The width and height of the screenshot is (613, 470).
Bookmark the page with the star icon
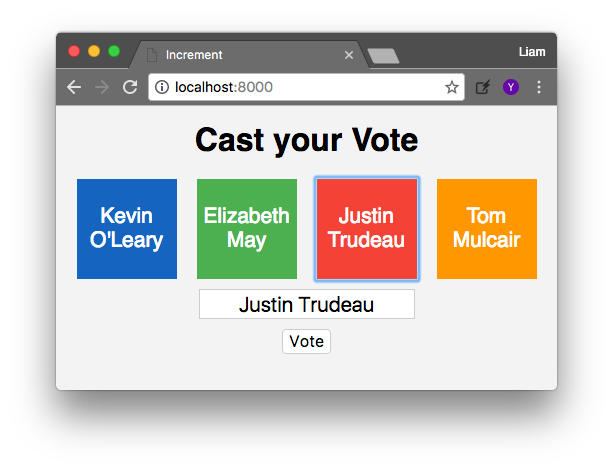pyautogui.click(x=452, y=87)
